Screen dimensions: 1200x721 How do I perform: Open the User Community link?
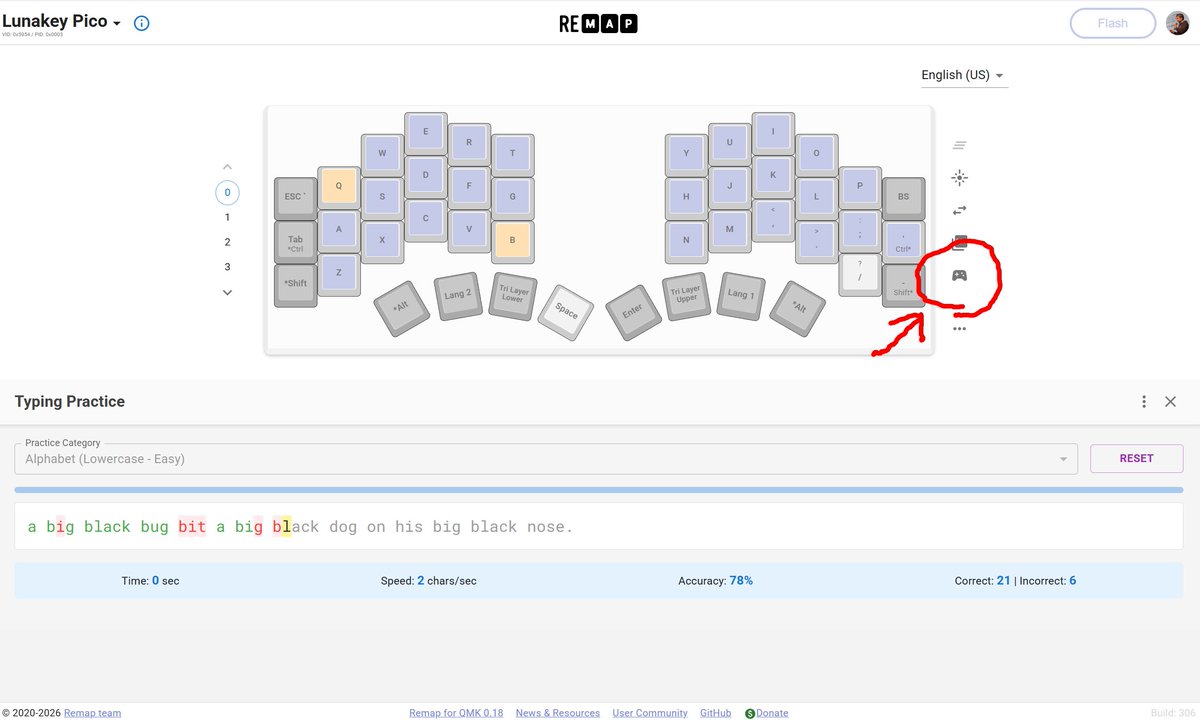(650, 713)
